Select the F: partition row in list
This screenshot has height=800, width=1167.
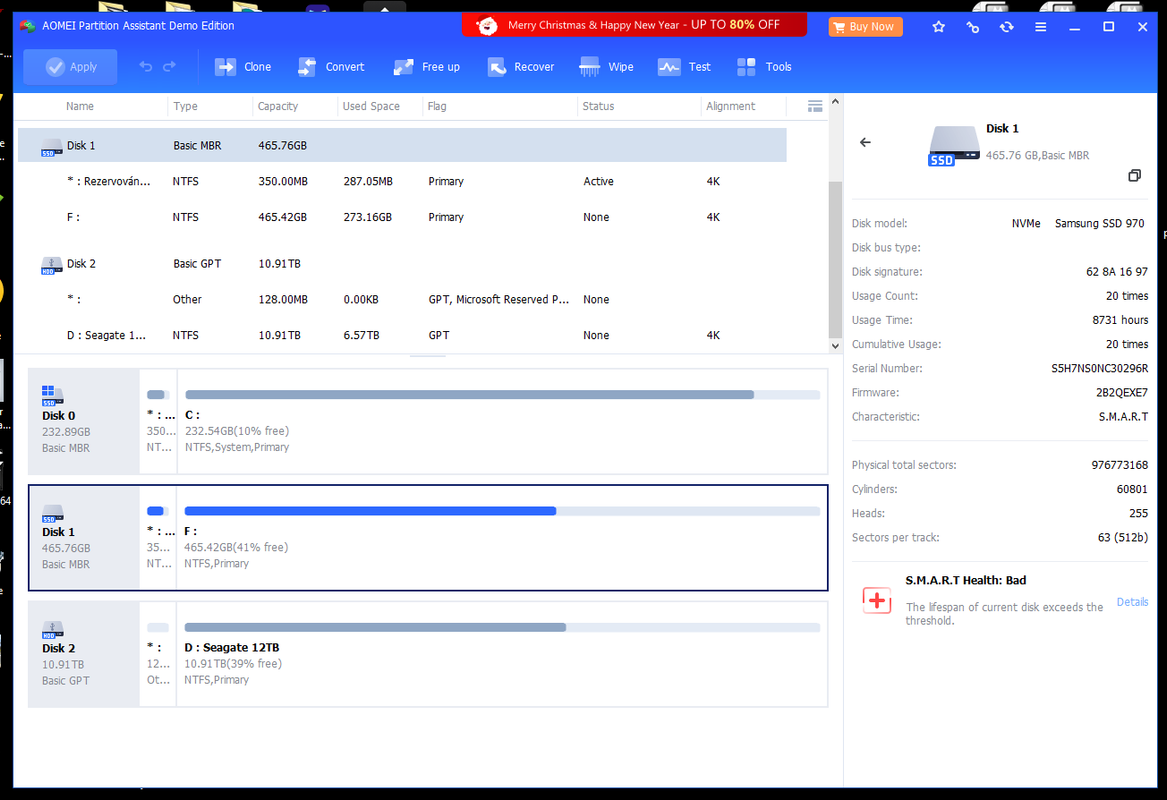pyautogui.click(x=402, y=217)
